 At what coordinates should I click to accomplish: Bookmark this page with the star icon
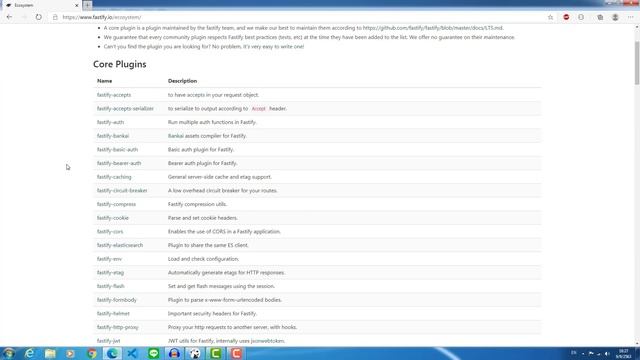point(550,17)
